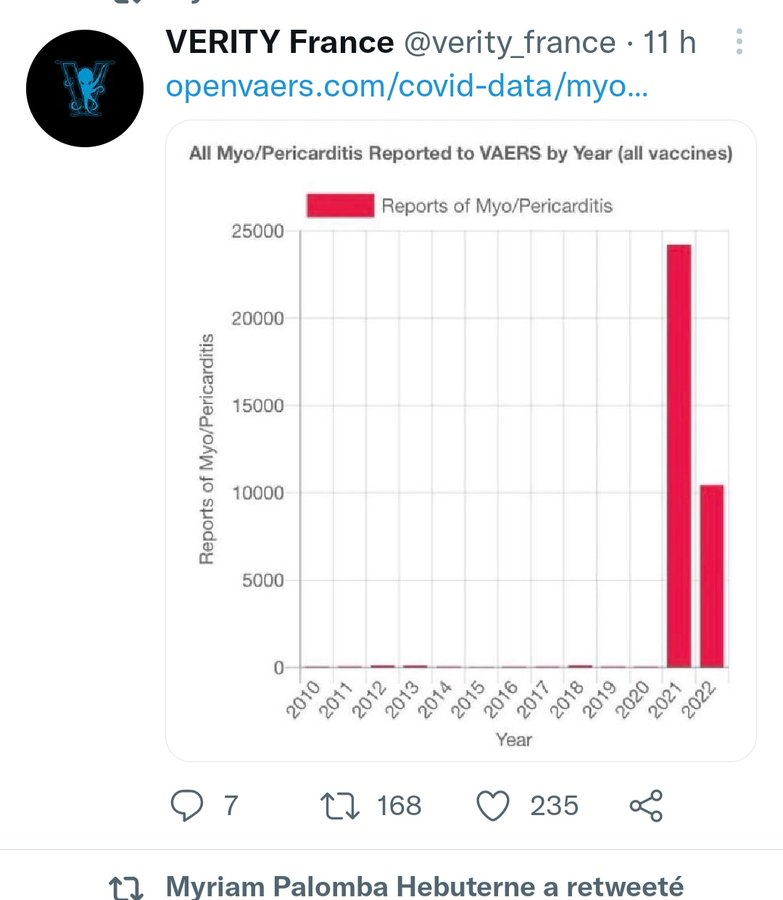Viewport: 783px width, 900px height.
Task: Open the share icon for this tweet
Action: coord(646,805)
